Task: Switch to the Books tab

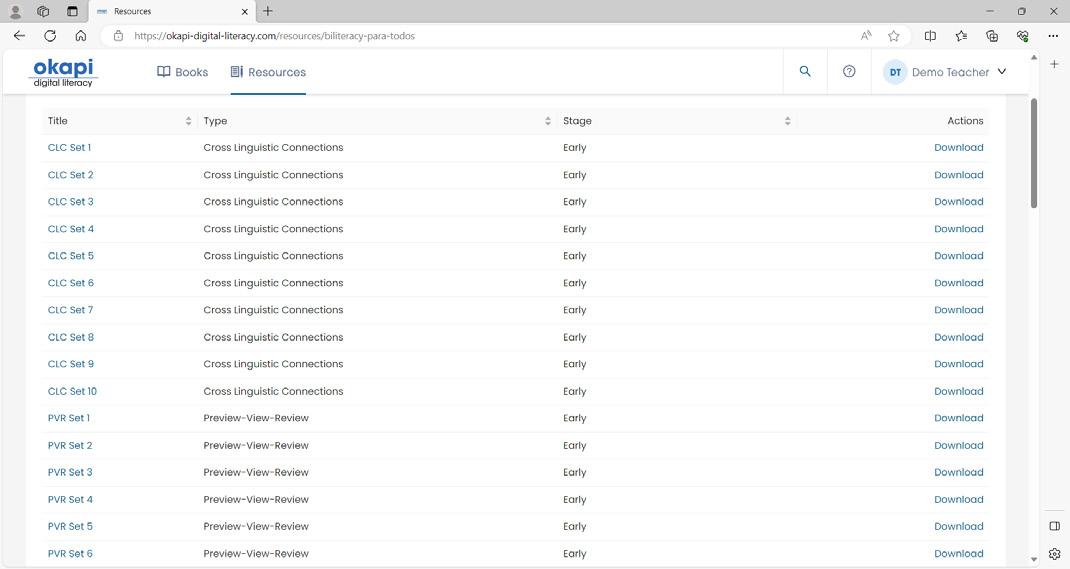Action: click(x=182, y=72)
